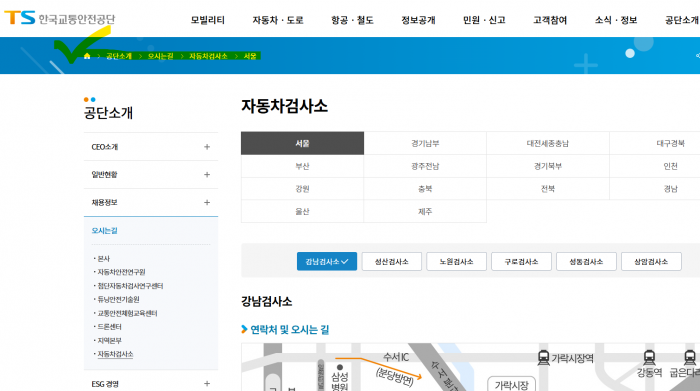Choose the 성산검사소 button

(x=392, y=262)
